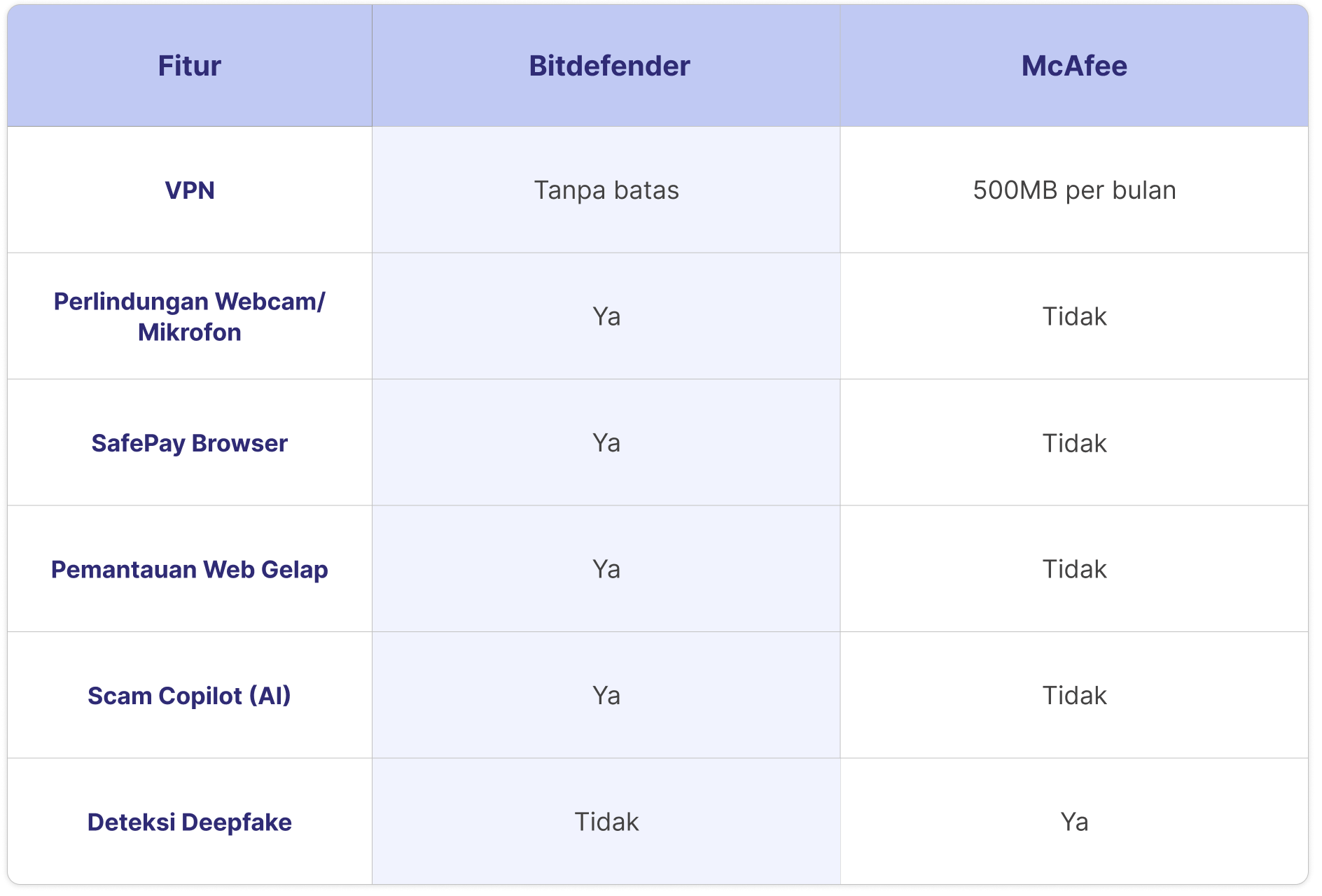Click the "Tanpa batas" cell
1322x896 pixels.
[606, 190]
